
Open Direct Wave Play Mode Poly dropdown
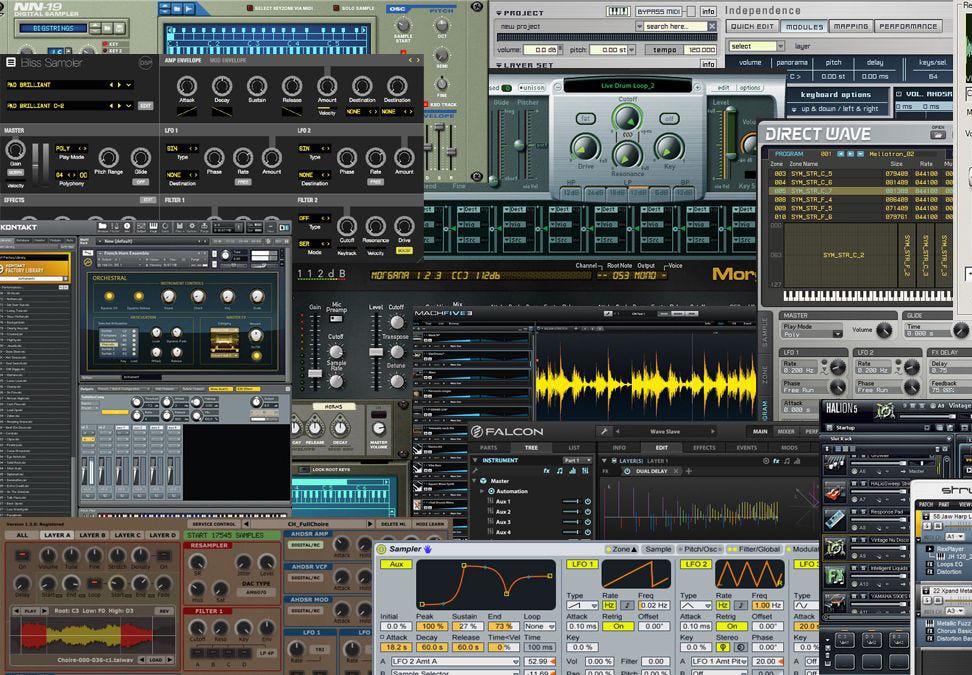pos(837,334)
